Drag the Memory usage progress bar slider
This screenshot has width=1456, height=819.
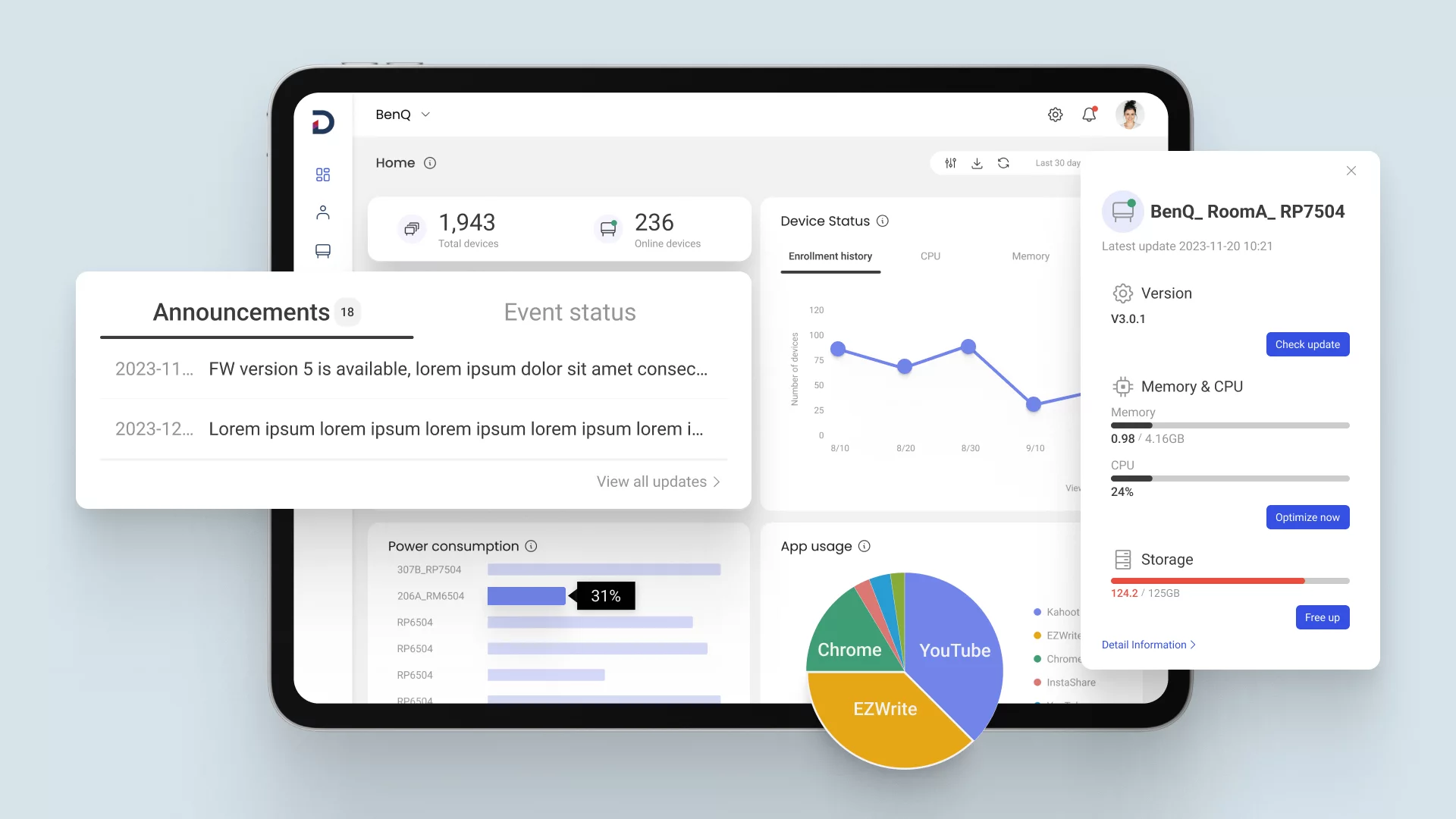1152,425
